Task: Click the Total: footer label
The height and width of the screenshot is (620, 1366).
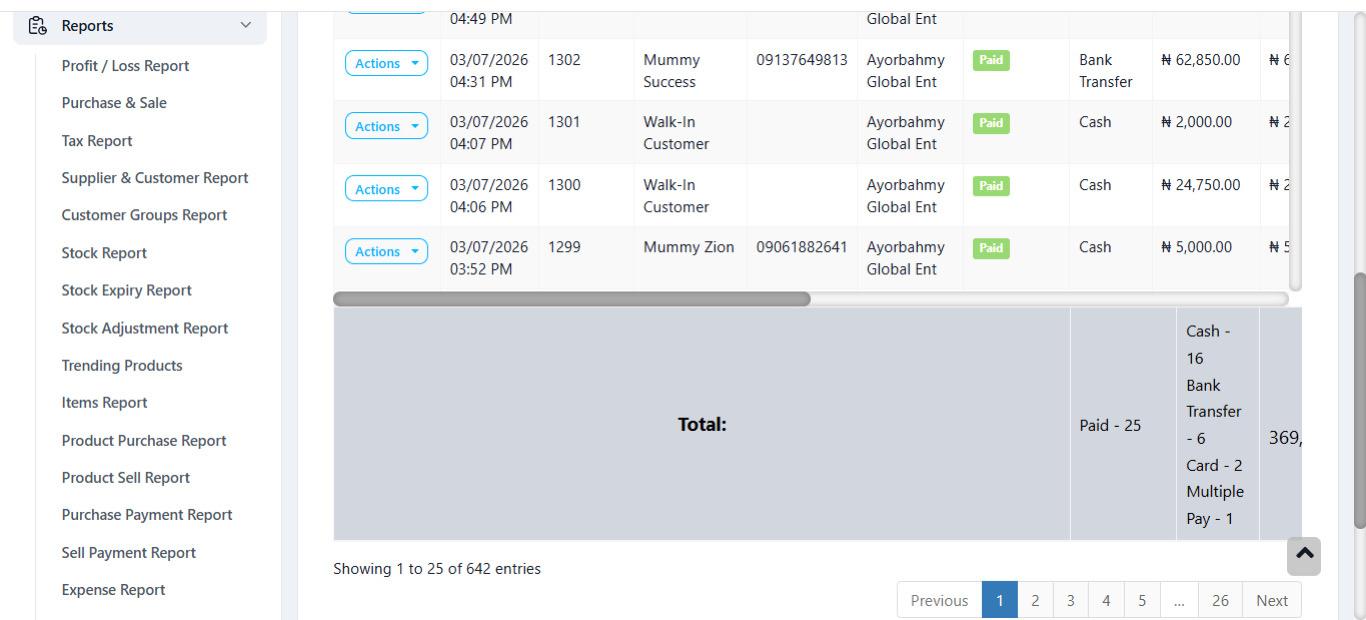Action: tap(702, 424)
